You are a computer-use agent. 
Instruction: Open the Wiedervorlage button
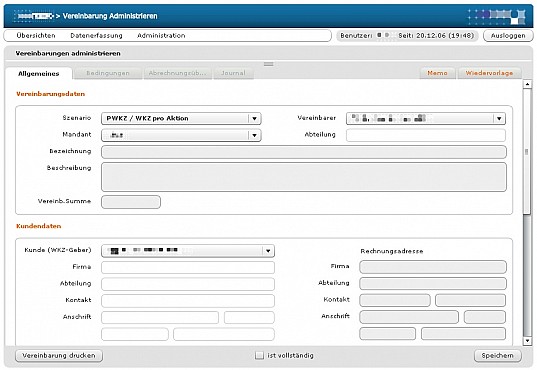tap(489, 73)
